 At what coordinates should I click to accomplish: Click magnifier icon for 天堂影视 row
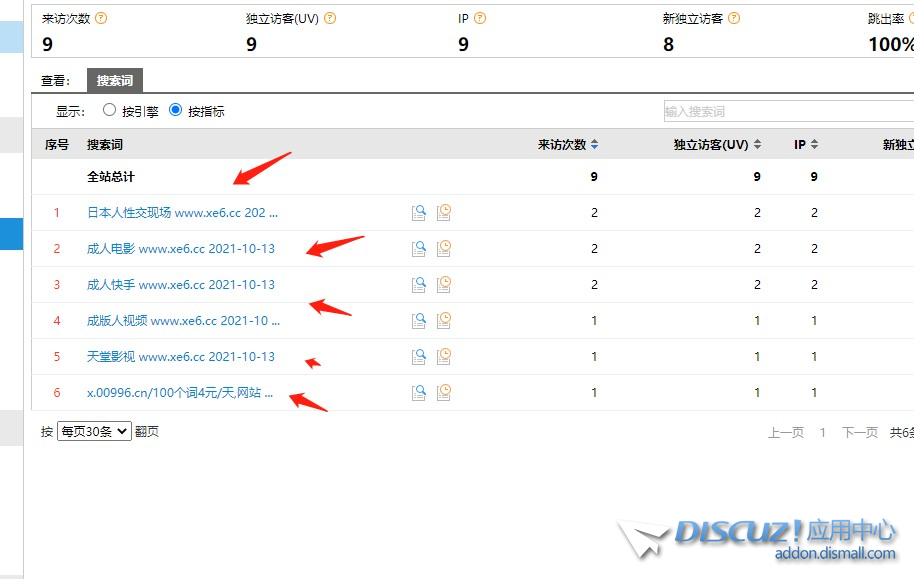point(420,356)
